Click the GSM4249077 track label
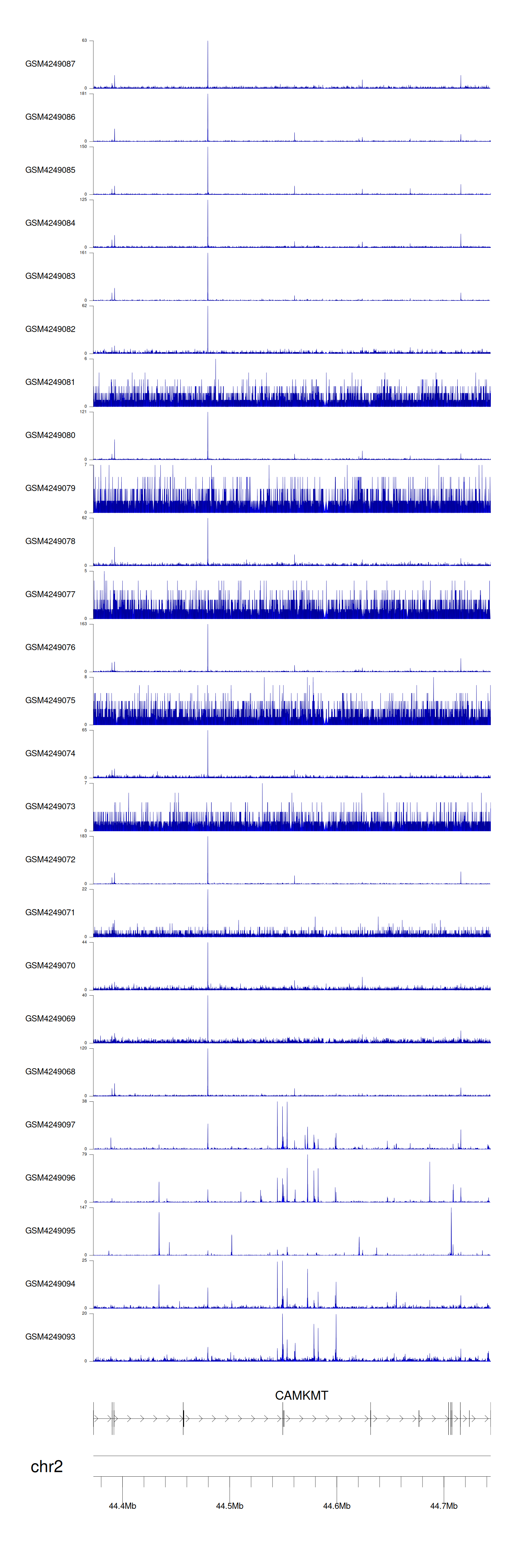 (x=50, y=594)
